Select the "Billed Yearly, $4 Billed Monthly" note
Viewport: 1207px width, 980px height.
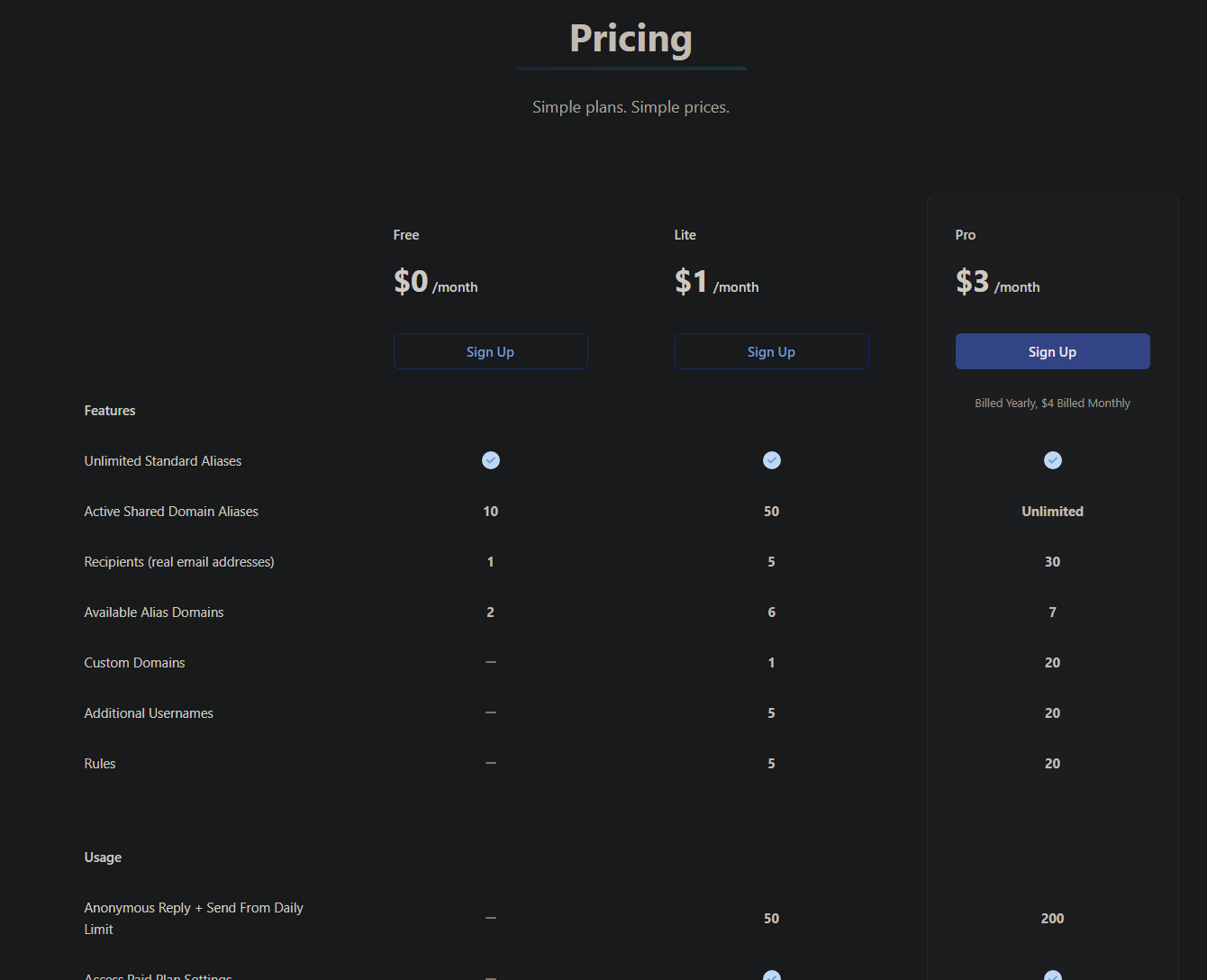click(x=1052, y=404)
